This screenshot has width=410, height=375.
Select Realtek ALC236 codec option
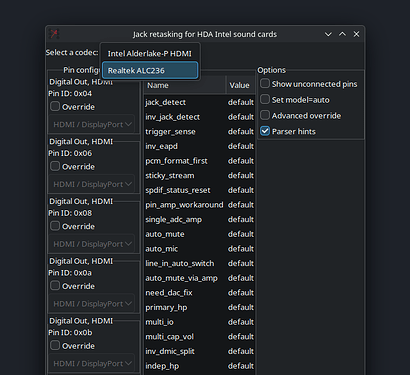click(150, 70)
